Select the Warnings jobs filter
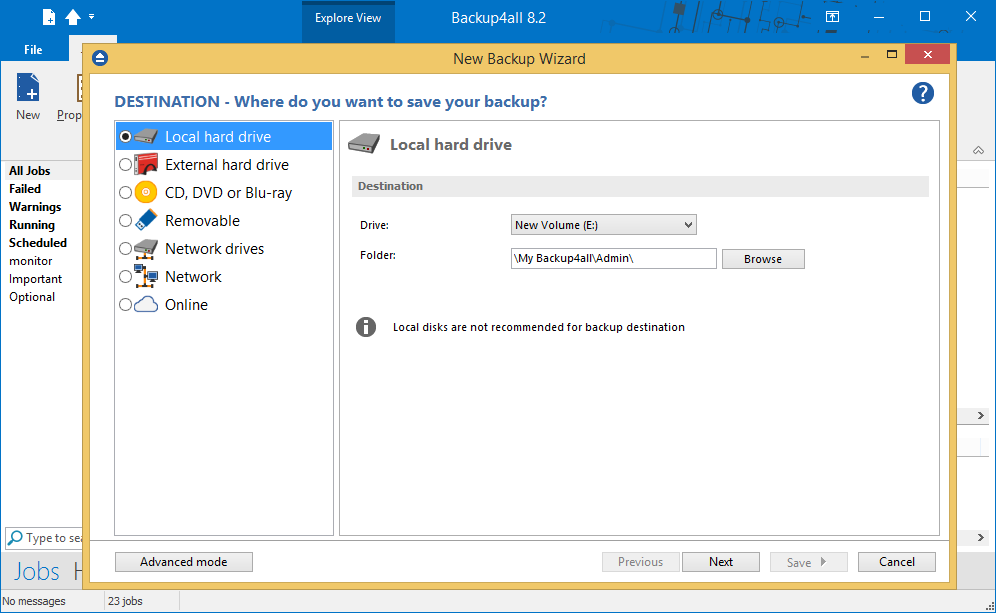 tap(35, 207)
